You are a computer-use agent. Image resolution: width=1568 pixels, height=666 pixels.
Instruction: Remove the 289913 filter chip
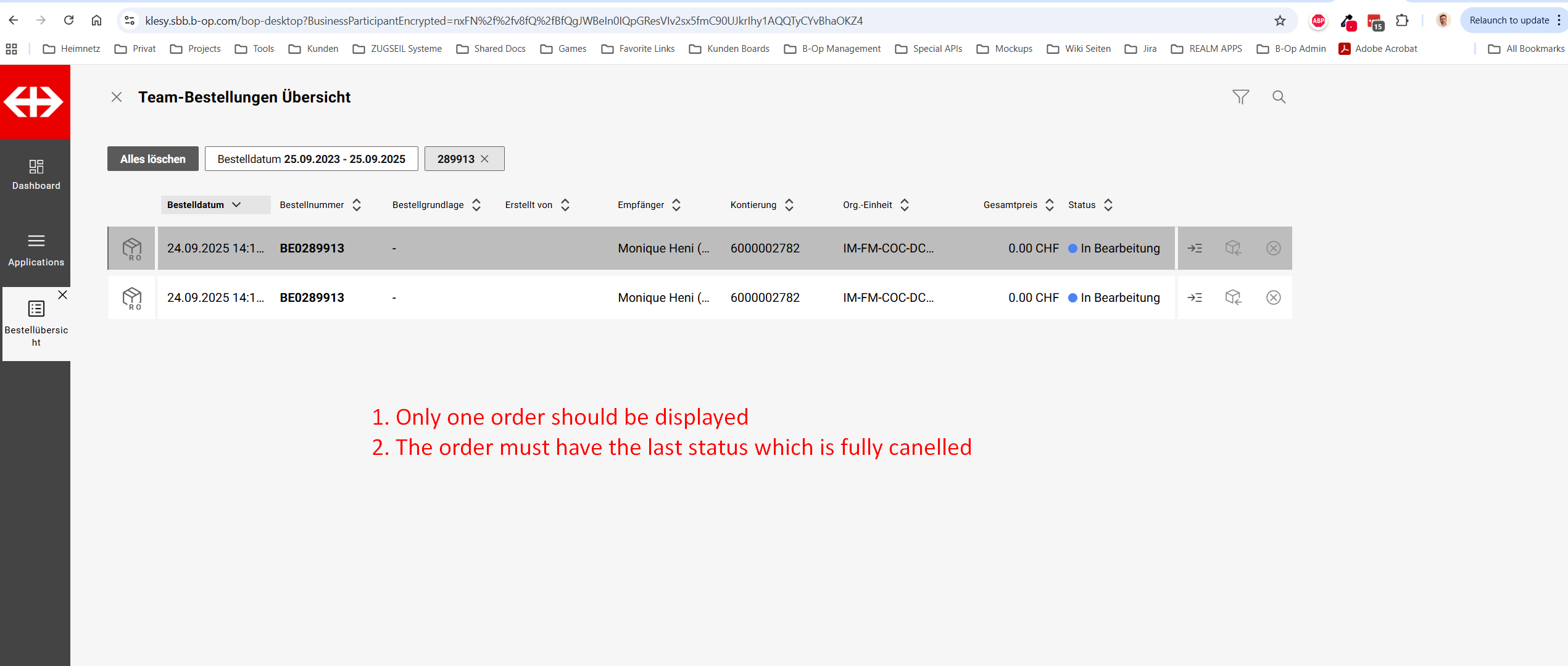485,159
